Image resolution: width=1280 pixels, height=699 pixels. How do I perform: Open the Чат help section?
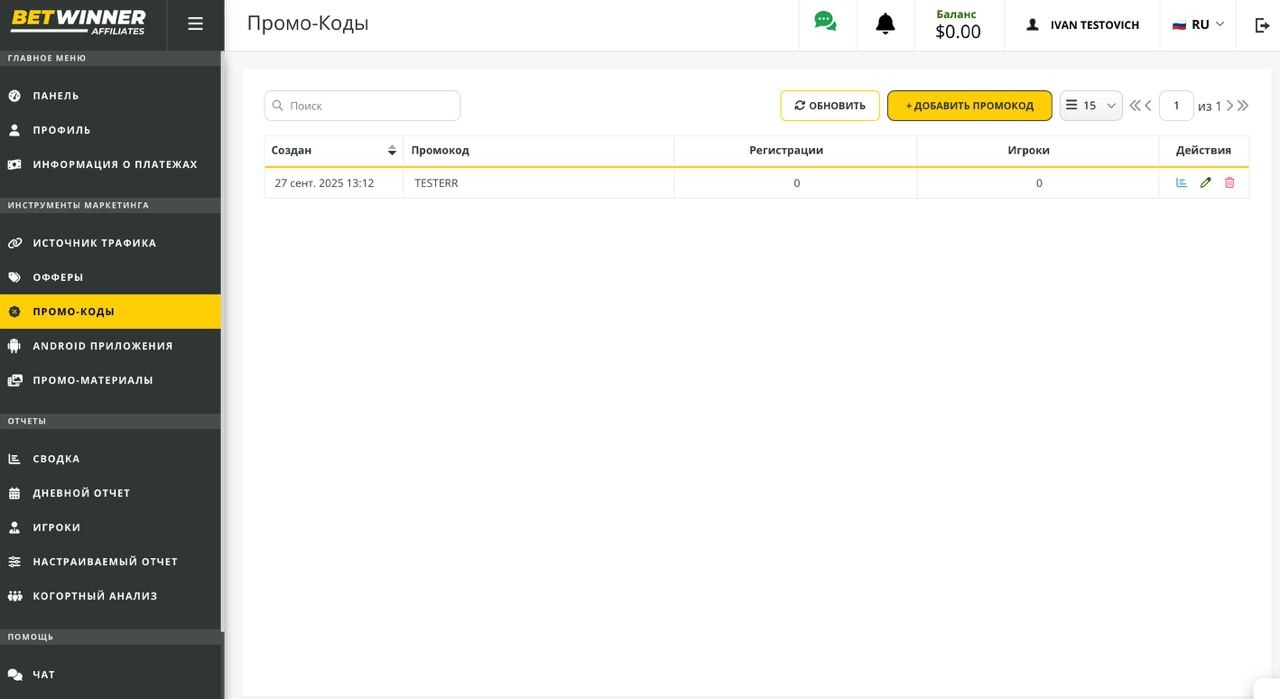coord(44,673)
